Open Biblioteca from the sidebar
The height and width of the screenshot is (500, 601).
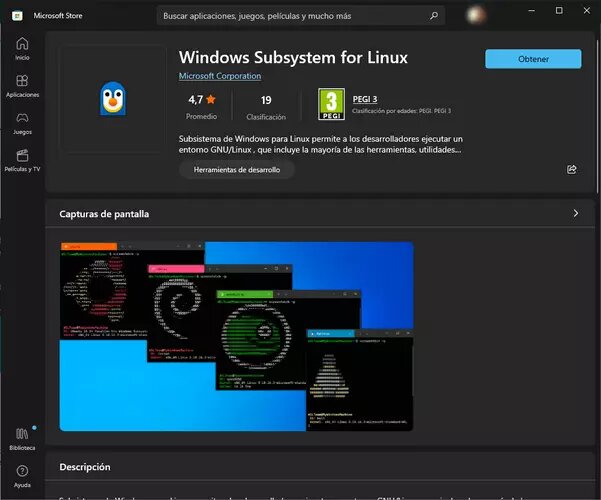tap(22, 437)
